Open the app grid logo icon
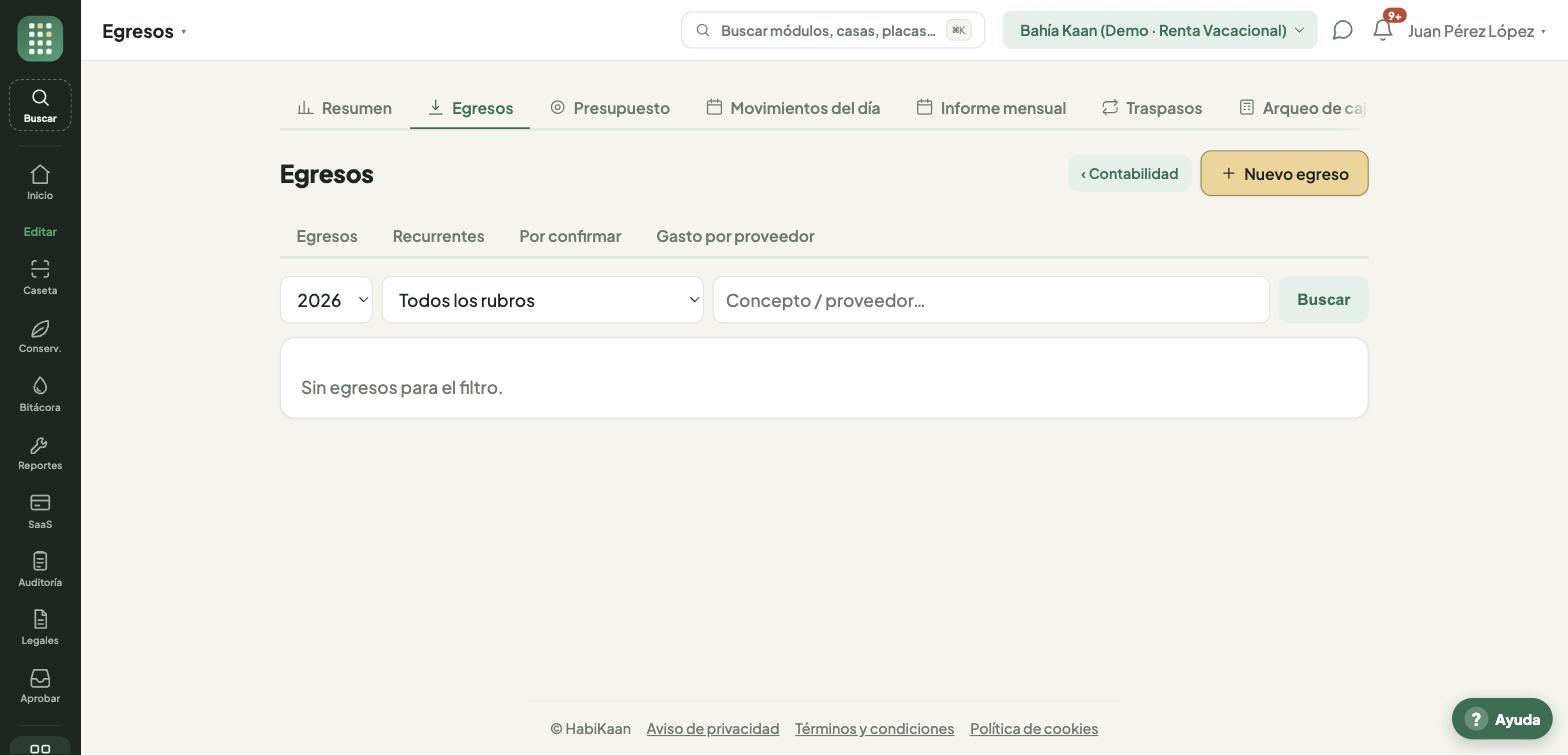This screenshot has height=755, width=1568. 40,39
